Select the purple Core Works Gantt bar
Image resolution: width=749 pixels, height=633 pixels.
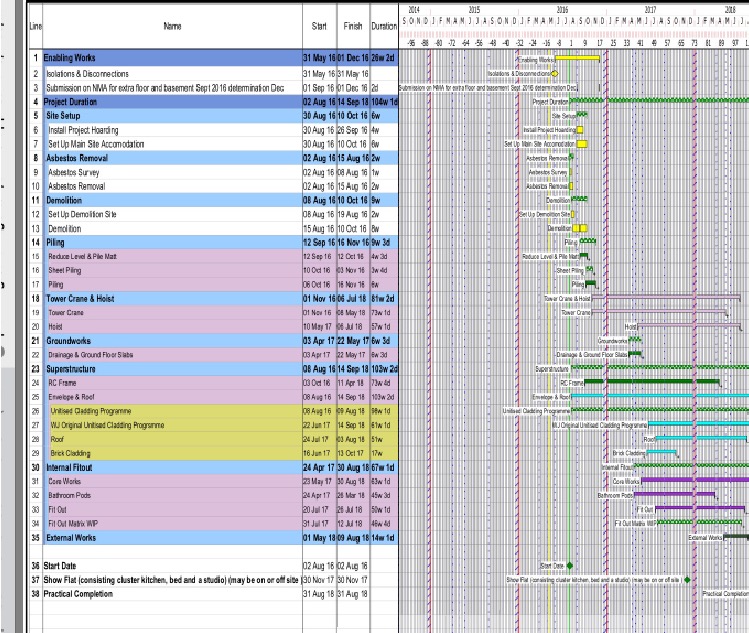point(690,480)
